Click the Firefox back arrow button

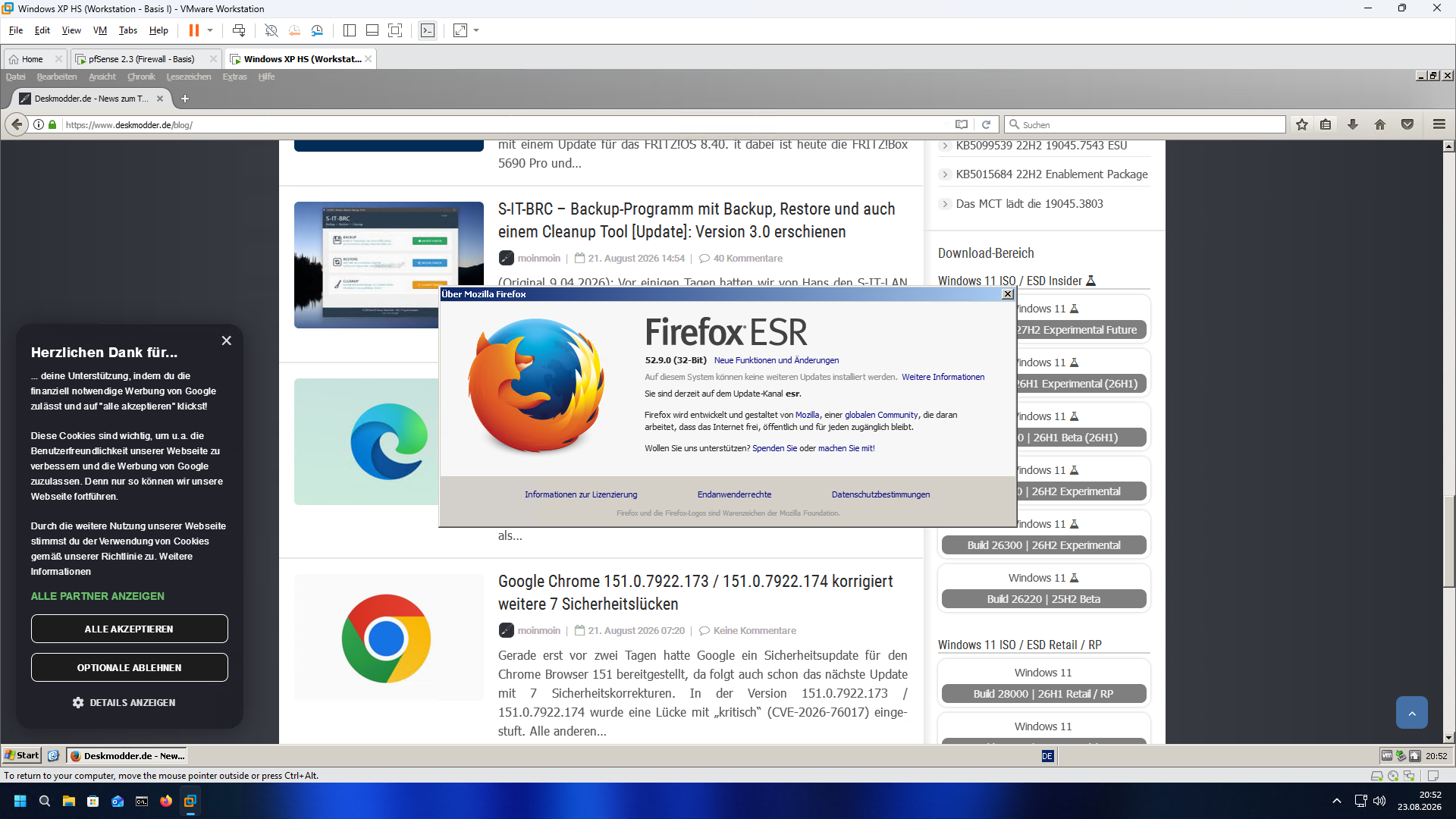coord(17,124)
